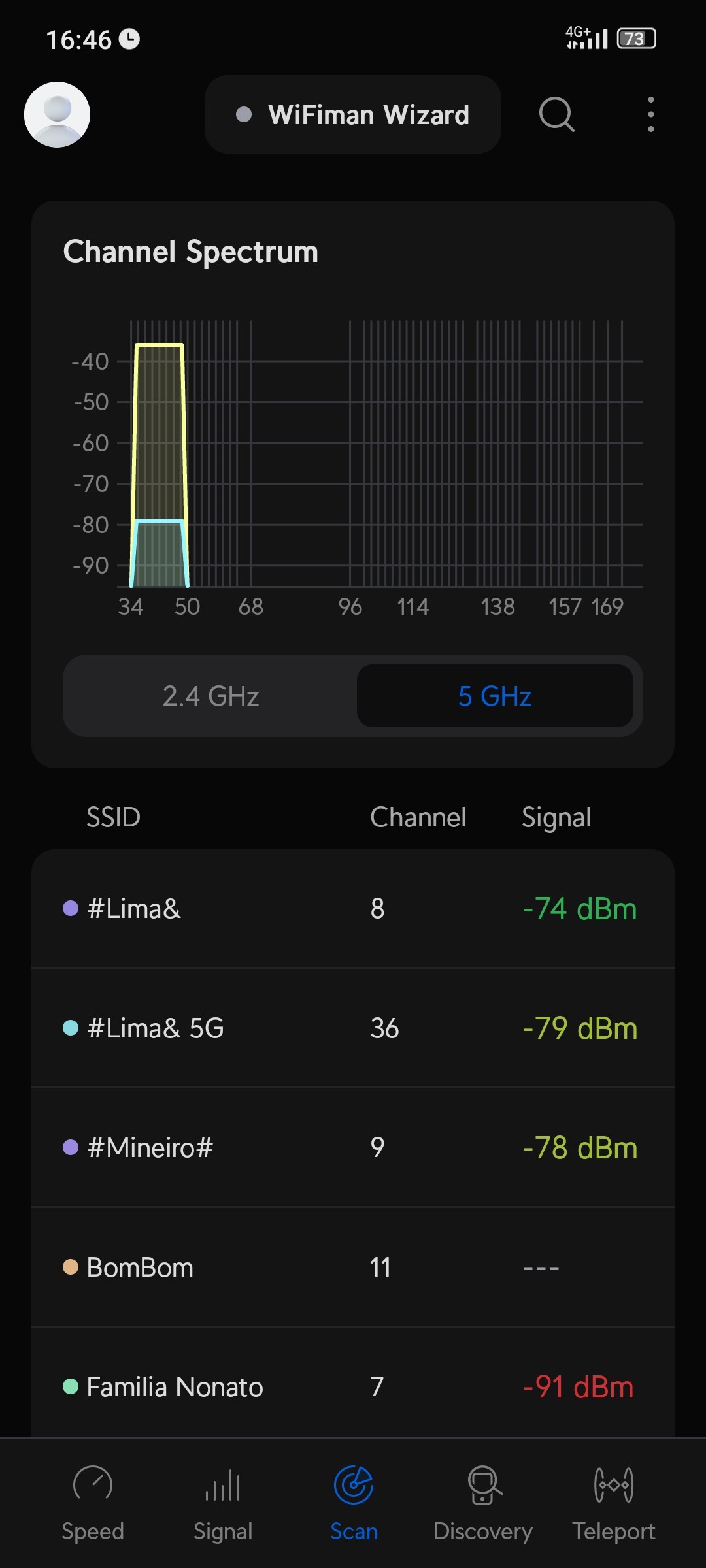Open the #Lima& network entry

353,909
